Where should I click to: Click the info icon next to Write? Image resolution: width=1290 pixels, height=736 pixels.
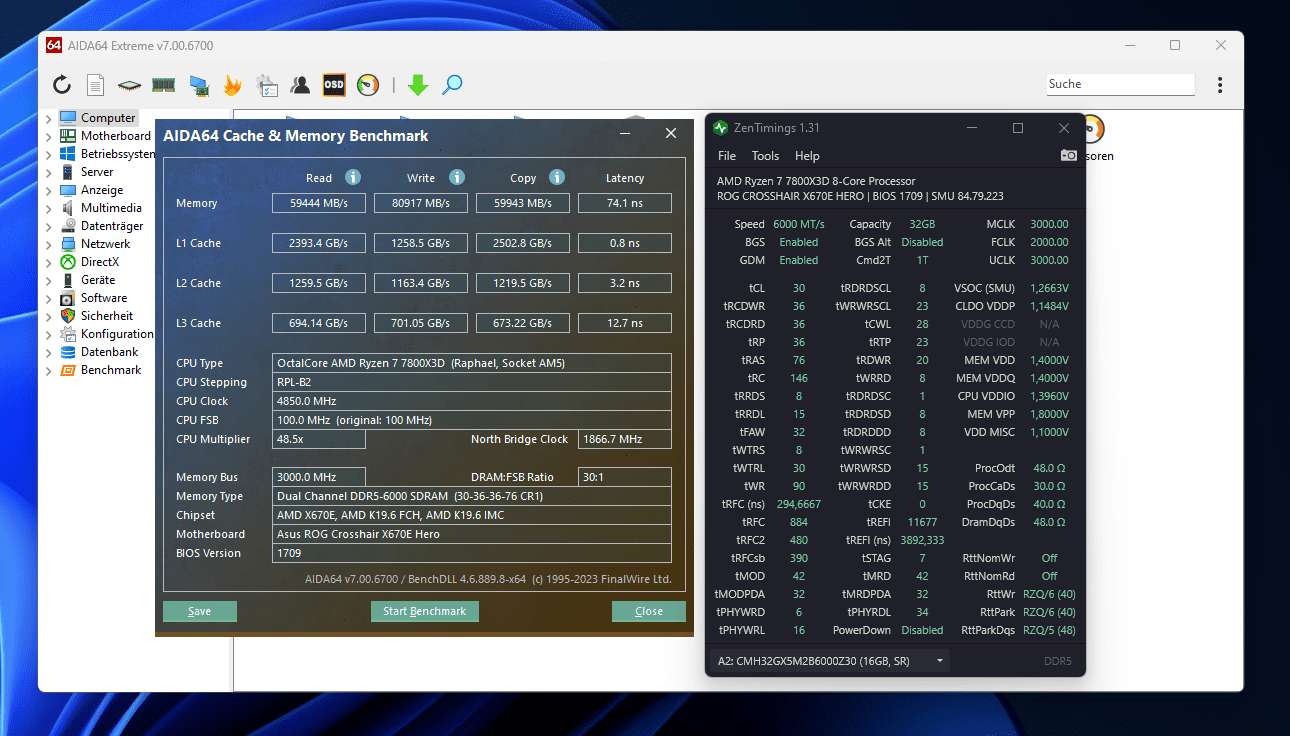tap(456, 177)
